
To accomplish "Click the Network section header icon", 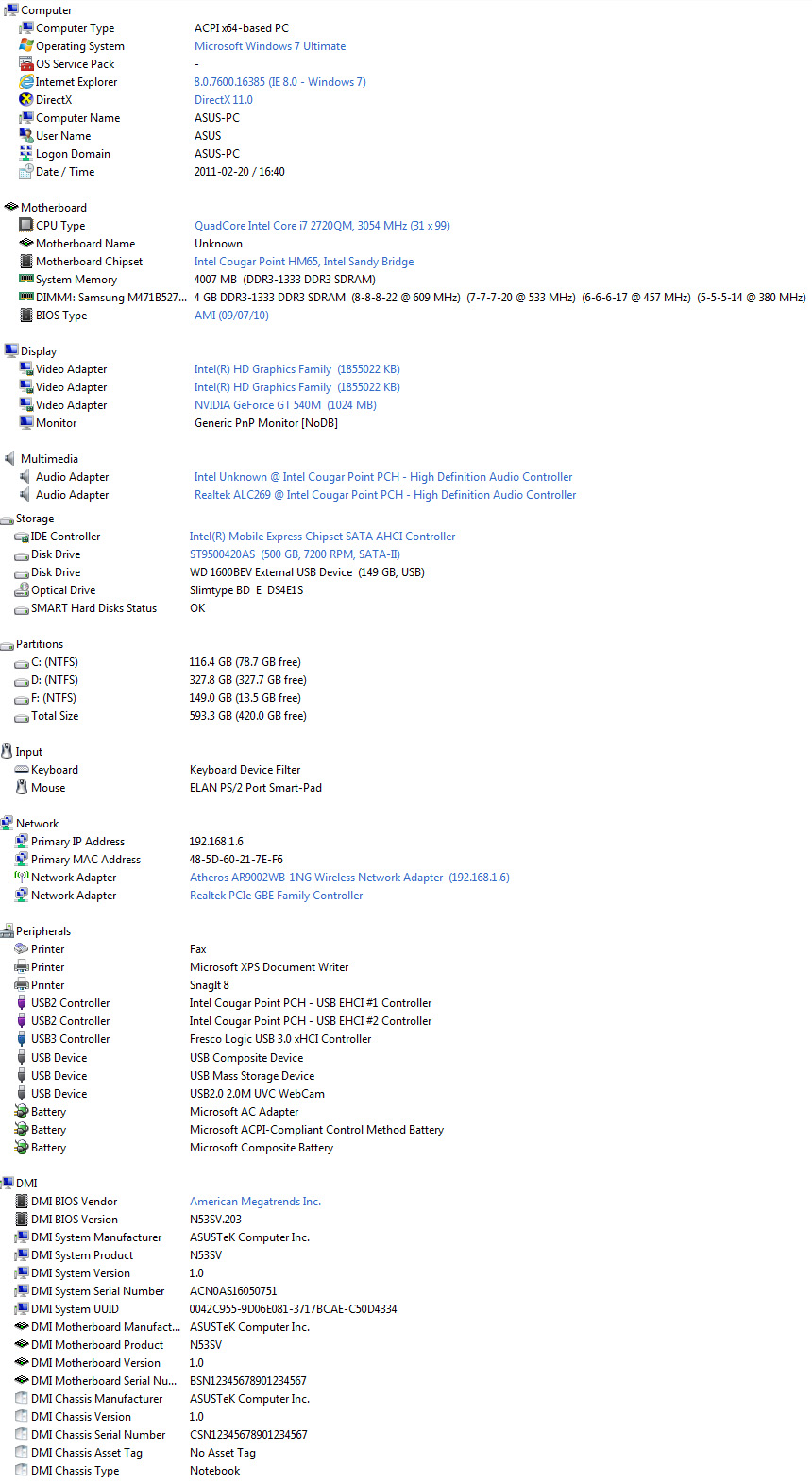I will coord(8,823).
